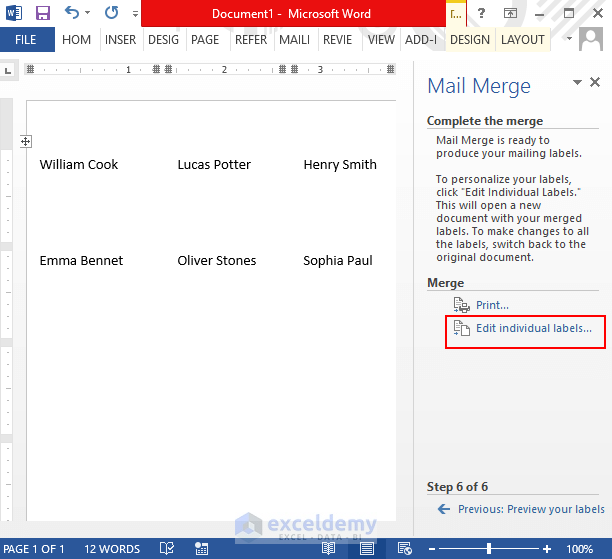Screen dimensions: 612x559
Task: Open the VIEW ribbon tab
Action: (x=381, y=39)
